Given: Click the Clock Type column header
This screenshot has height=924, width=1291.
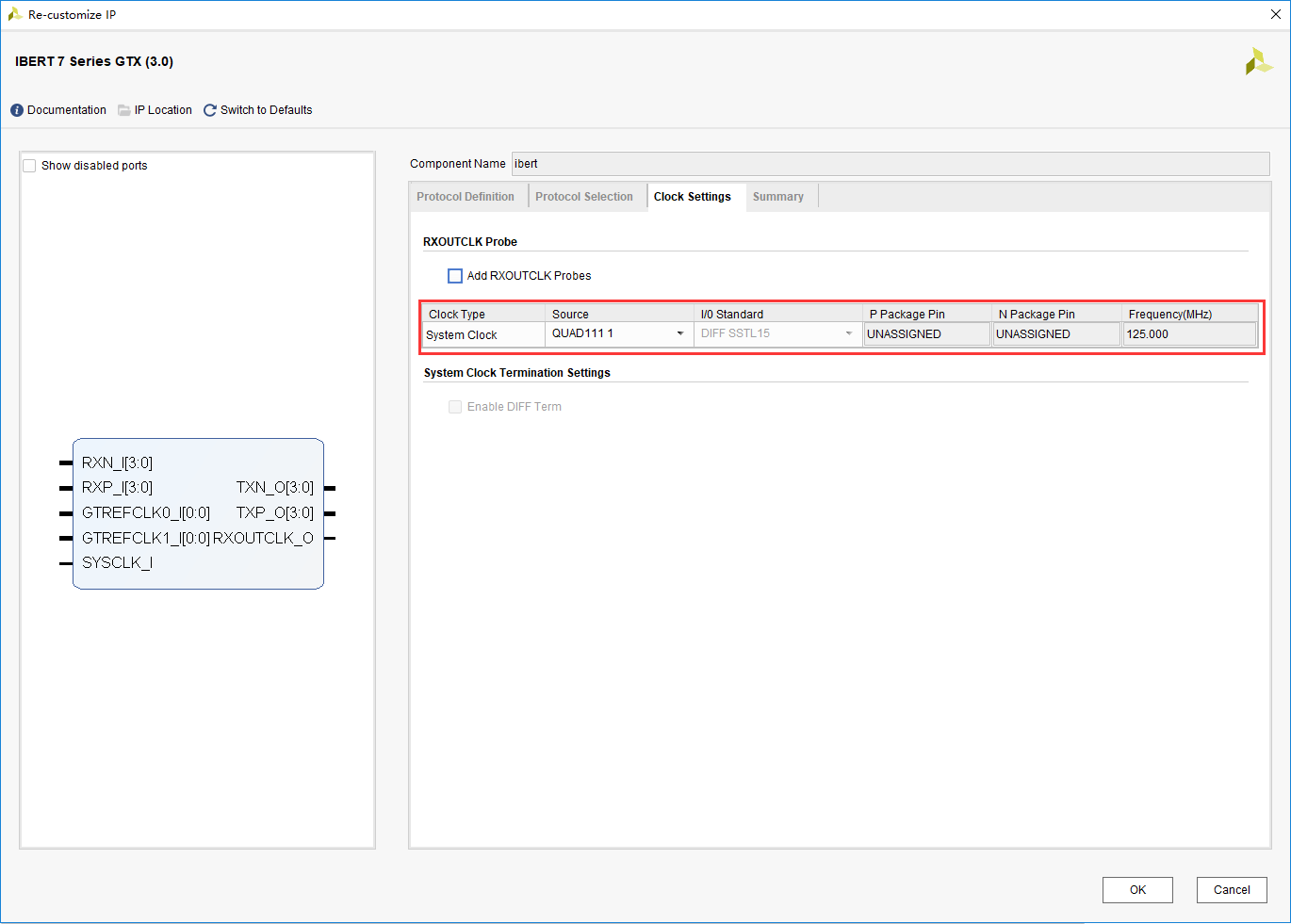Looking at the screenshot, I should pos(483,314).
